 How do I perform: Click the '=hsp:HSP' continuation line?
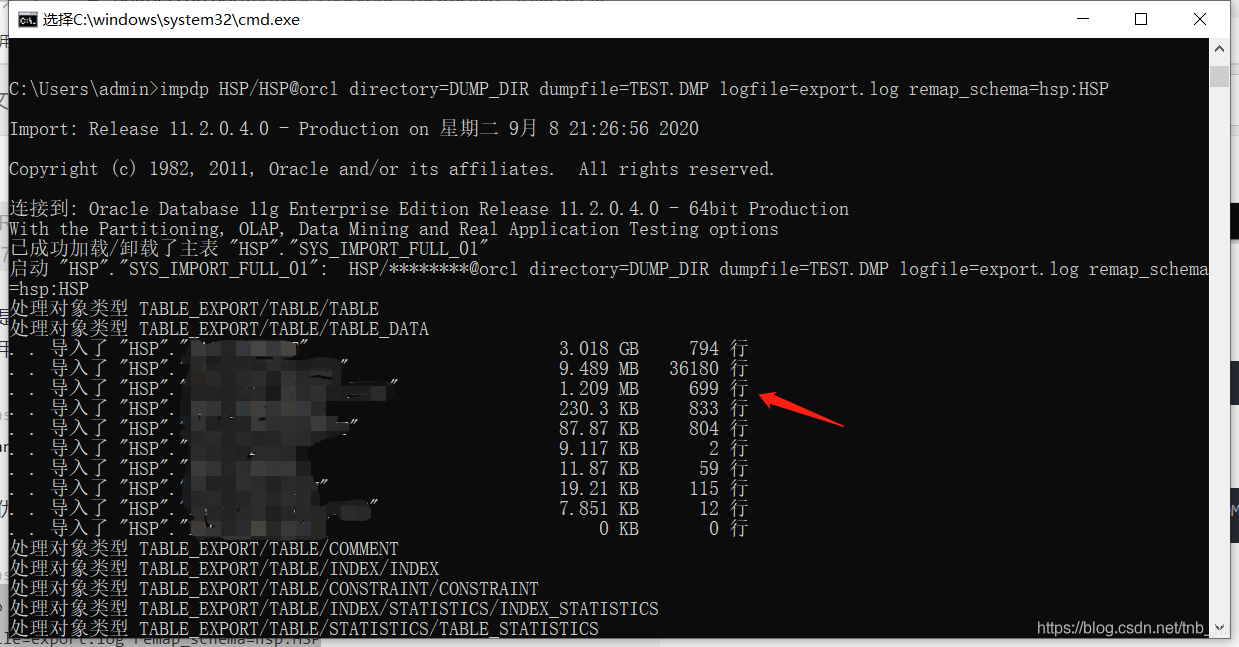coord(49,289)
